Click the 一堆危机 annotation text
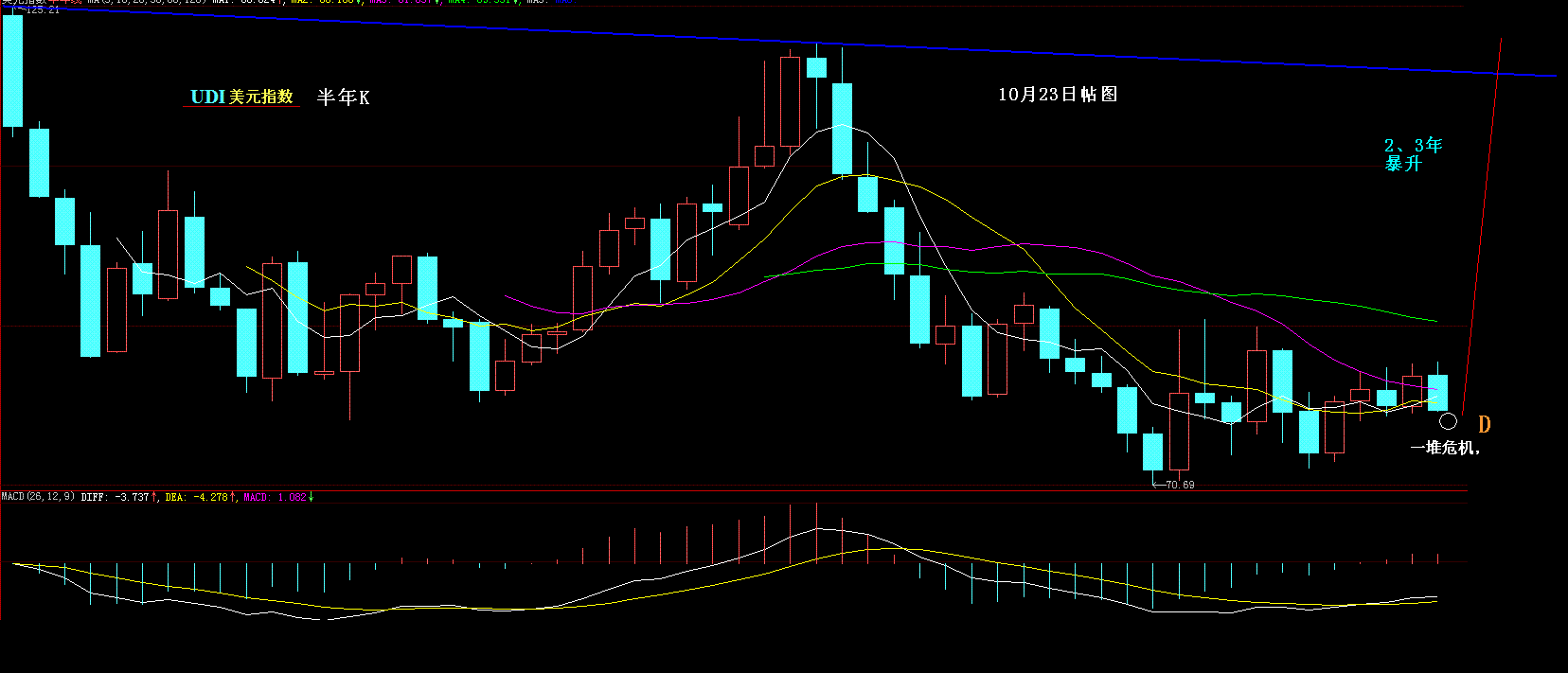Screen dimensions: 1568x673 tap(1445, 448)
